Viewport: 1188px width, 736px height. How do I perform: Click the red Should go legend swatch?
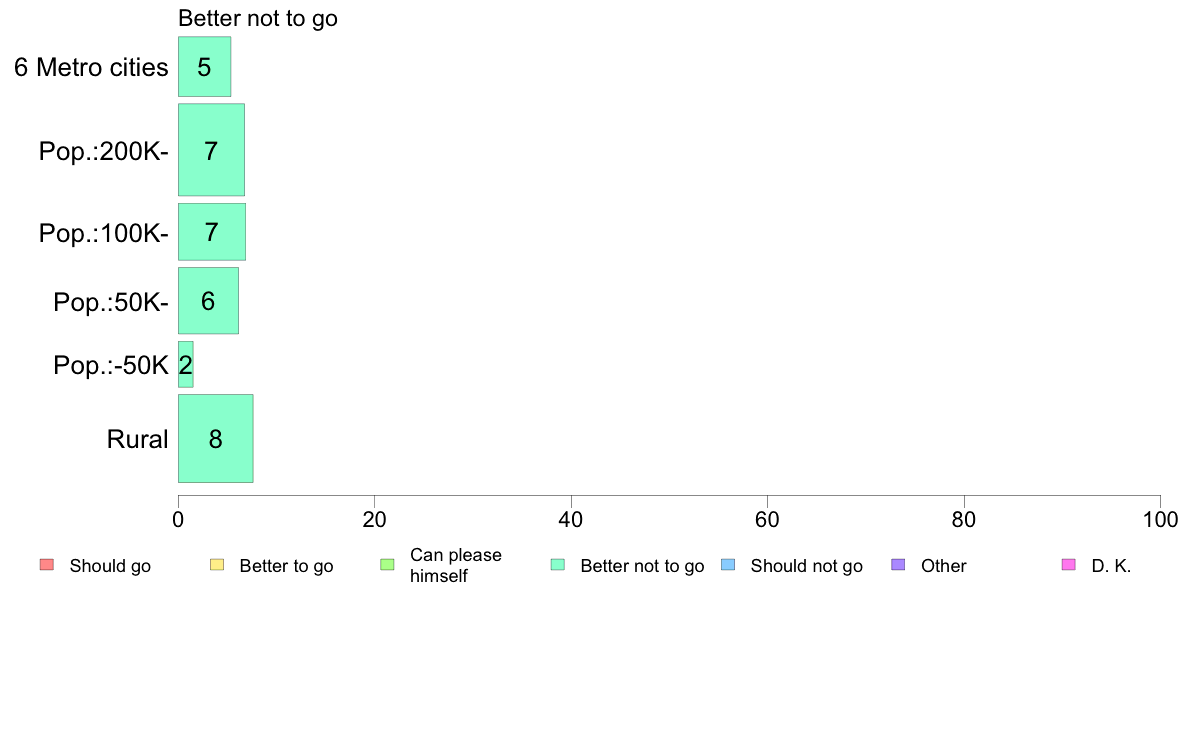click(46, 565)
